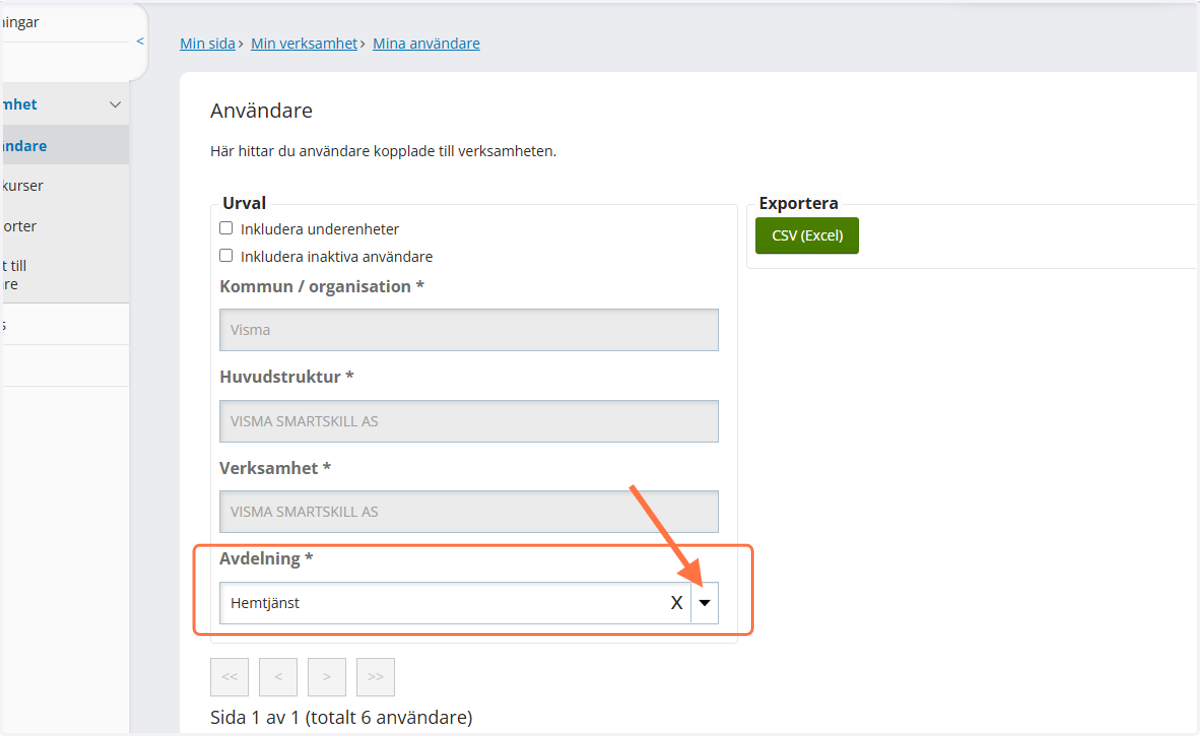This screenshot has width=1200, height=736.
Task: Click the 'Sida 1 av 1 (totalt 6 användare)' text
Action: pyautogui.click(x=341, y=717)
